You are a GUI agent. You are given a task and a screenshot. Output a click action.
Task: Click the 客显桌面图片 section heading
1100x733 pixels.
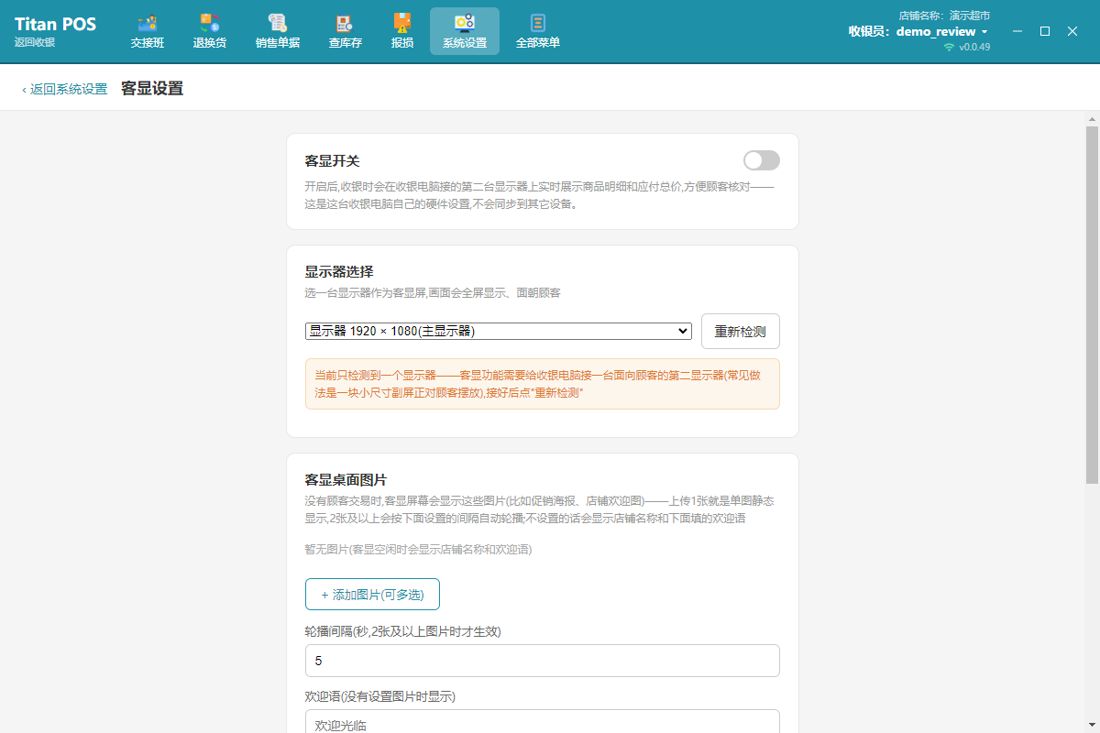point(346,480)
